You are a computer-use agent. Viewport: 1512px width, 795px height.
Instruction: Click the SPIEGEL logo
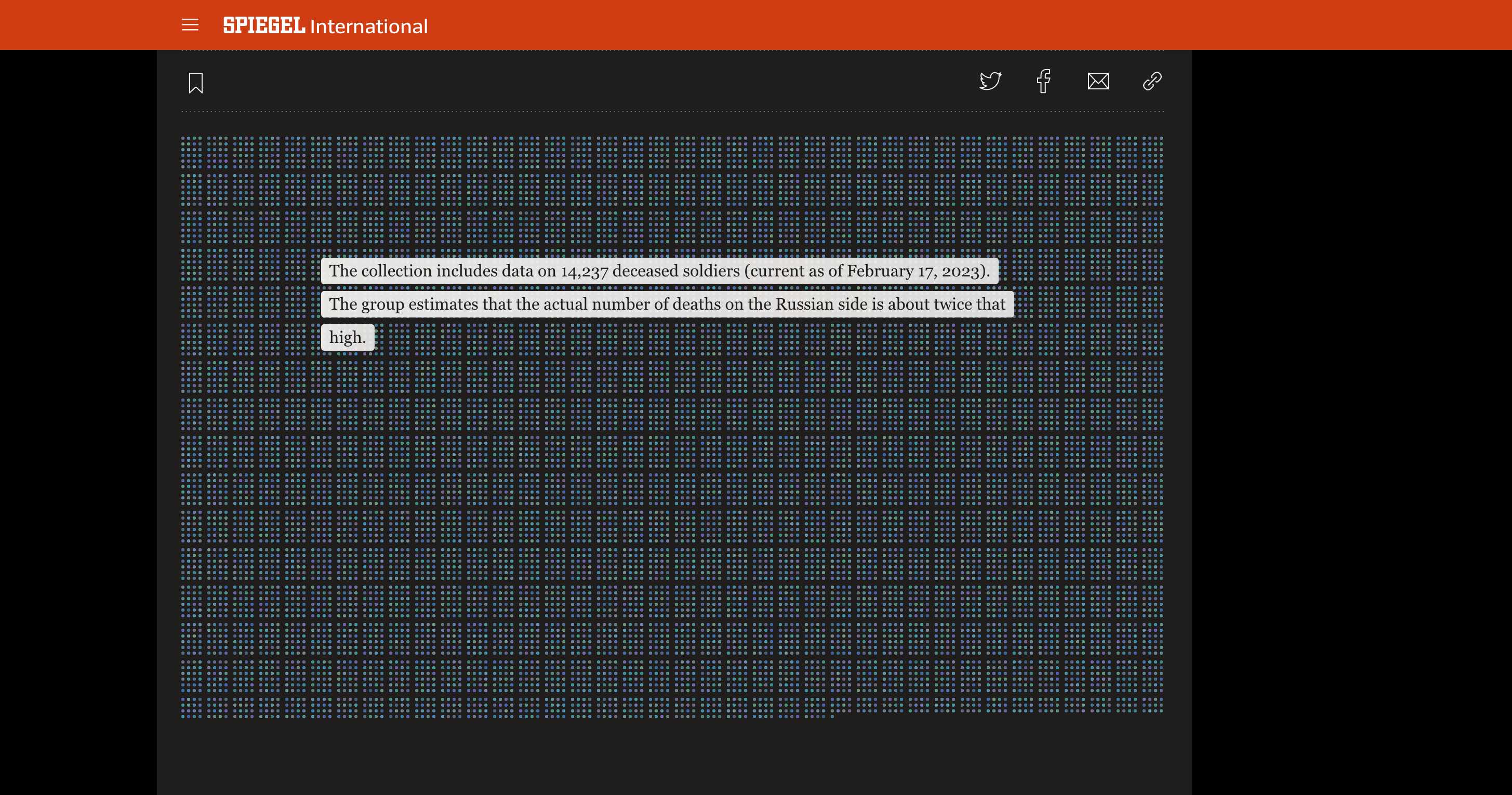263,25
